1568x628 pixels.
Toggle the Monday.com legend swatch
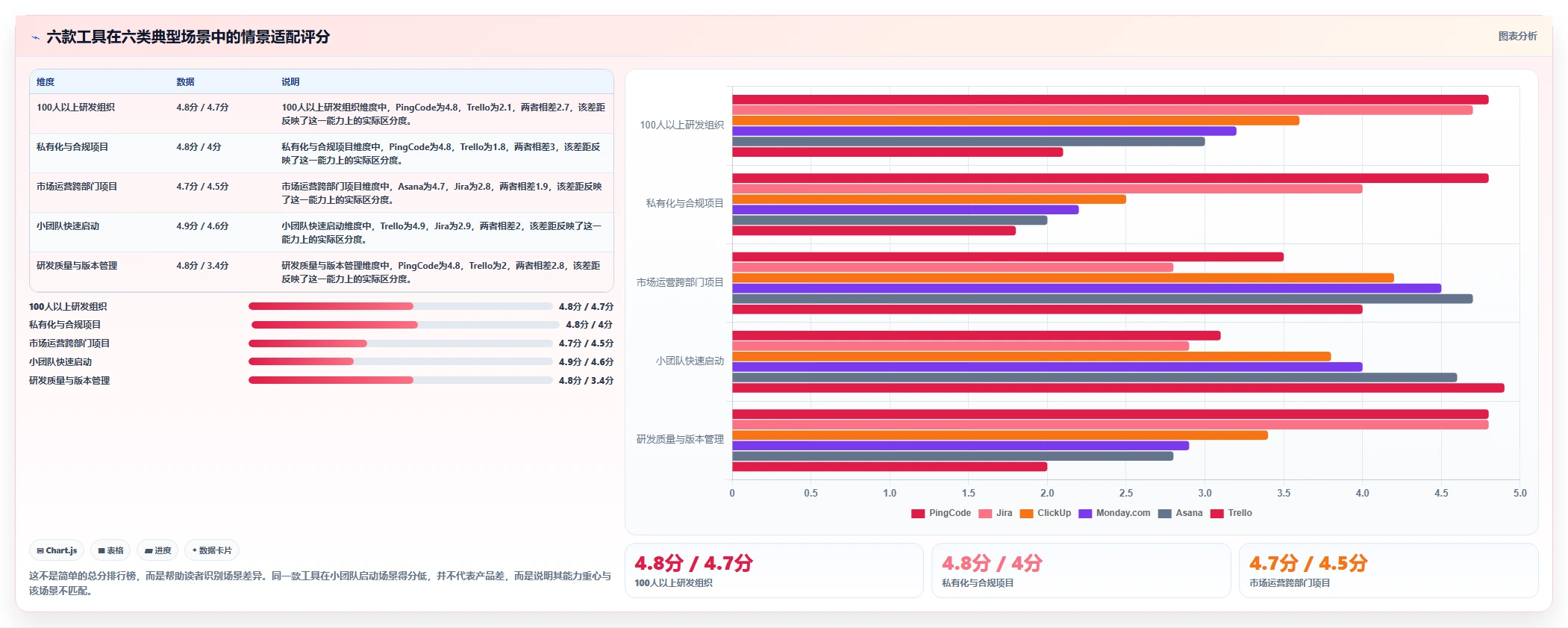(x=1085, y=513)
